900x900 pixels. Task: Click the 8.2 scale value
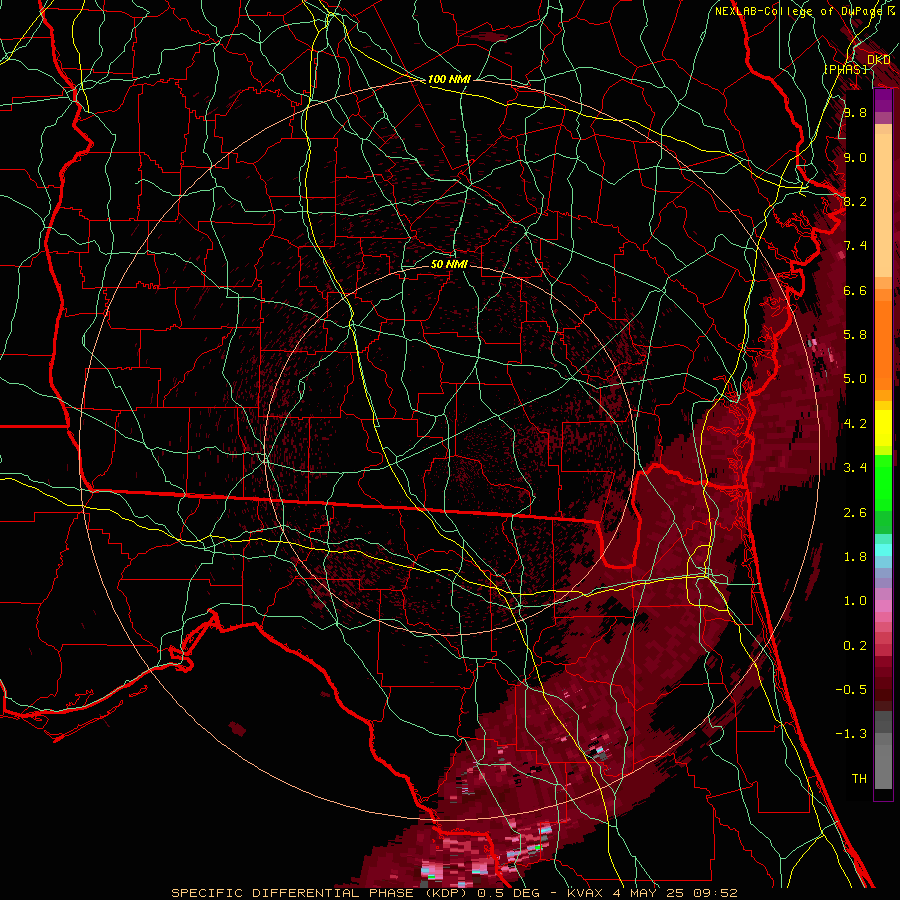pyautogui.click(x=855, y=201)
